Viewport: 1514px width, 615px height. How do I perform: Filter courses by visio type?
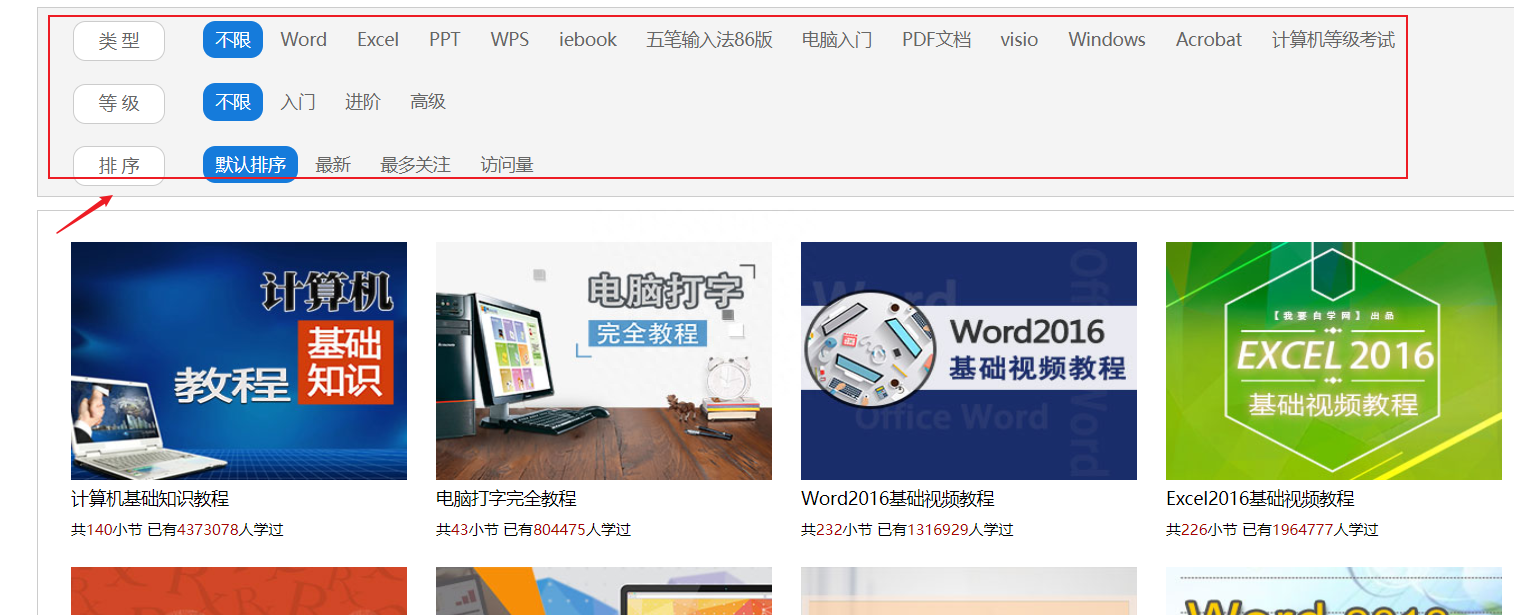[1019, 40]
